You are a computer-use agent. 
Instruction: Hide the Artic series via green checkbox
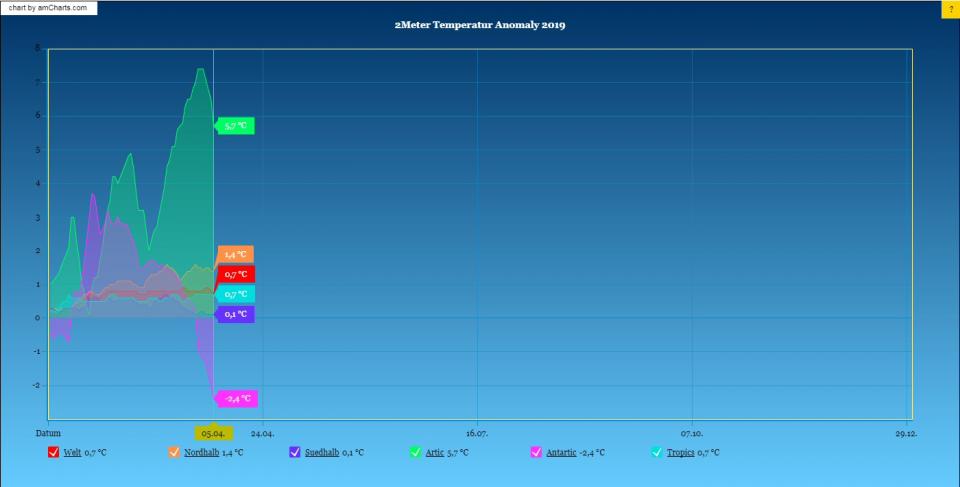pyautogui.click(x=416, y=452)
